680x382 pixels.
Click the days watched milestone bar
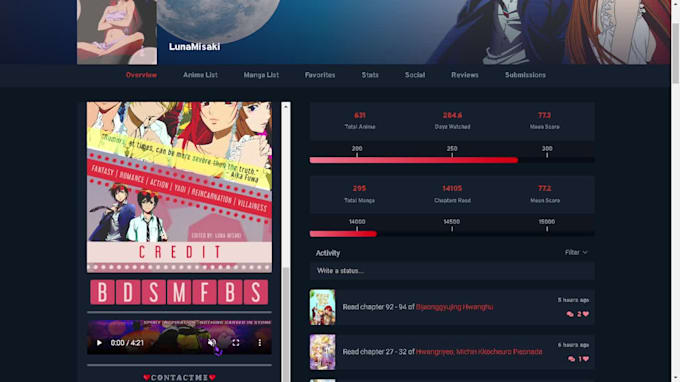pos(452,160)
